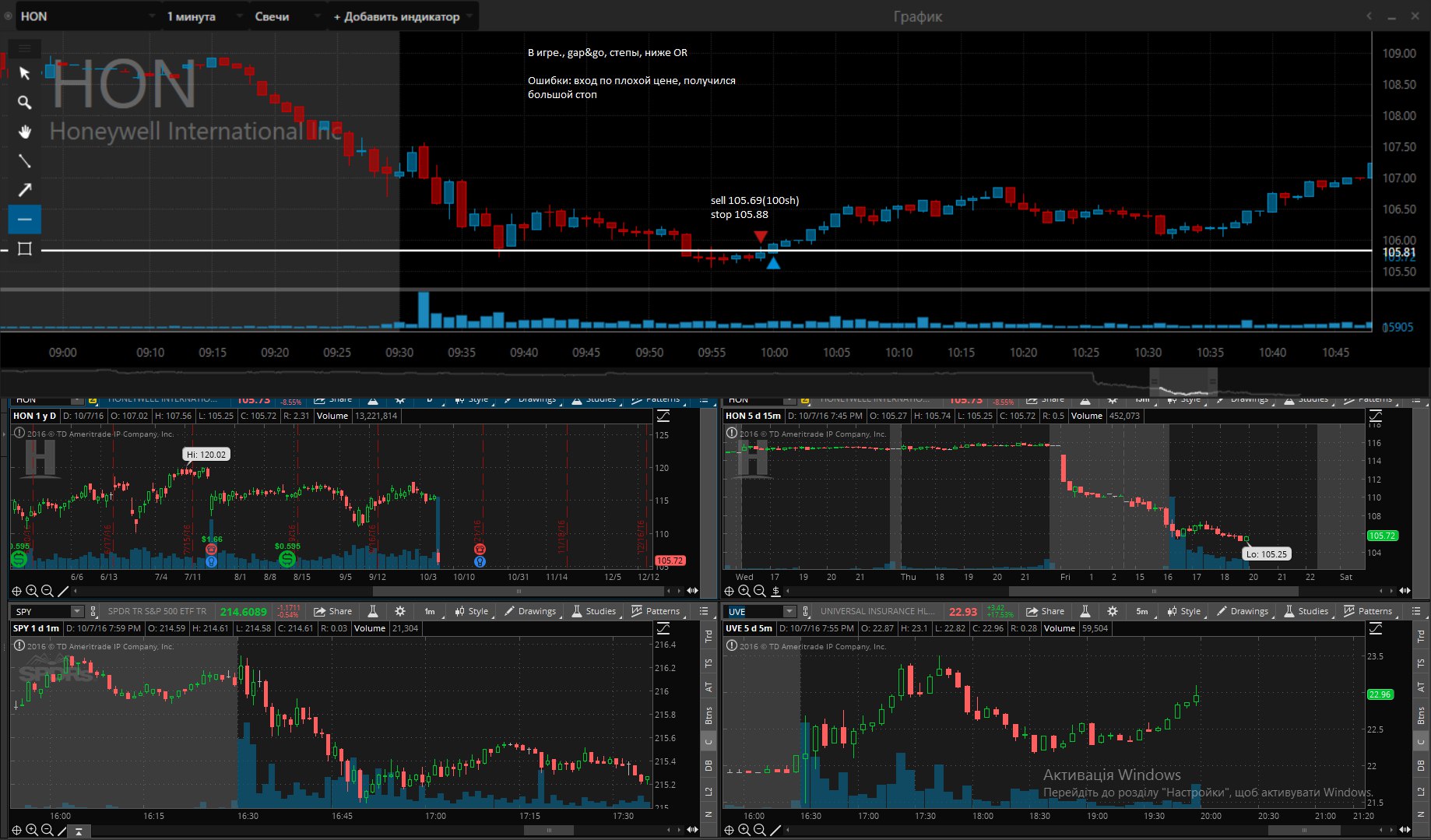This screenshot has width=1431, height=840.
Task: Select the rectangle drawing tool
Action: (x=24, y=249)
